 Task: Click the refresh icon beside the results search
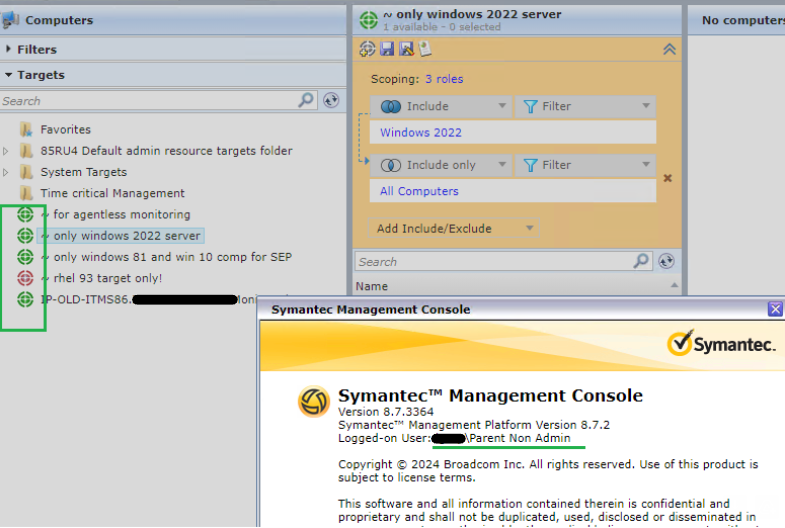tap(666, 261)
